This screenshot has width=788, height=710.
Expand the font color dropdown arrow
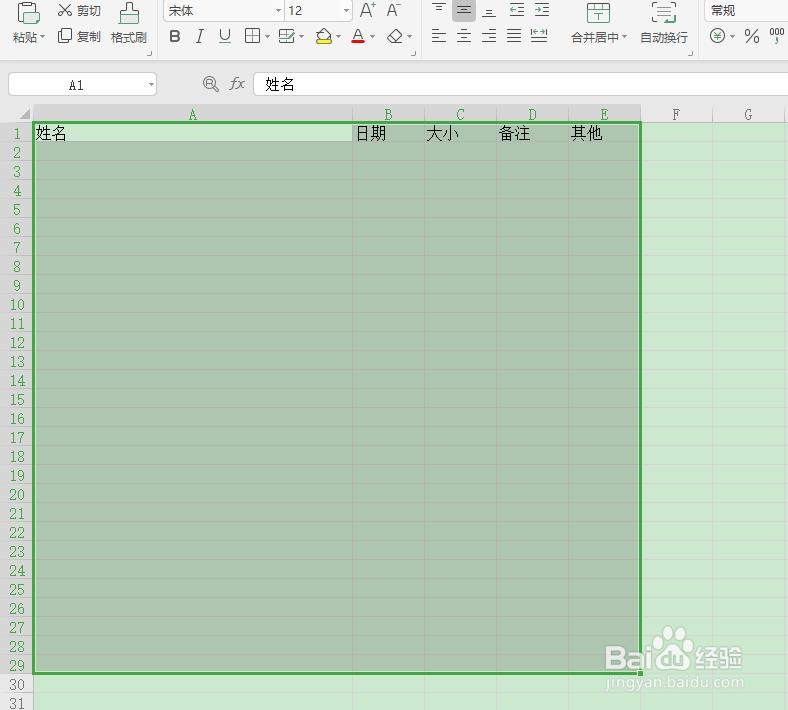(x=372, y=37)
